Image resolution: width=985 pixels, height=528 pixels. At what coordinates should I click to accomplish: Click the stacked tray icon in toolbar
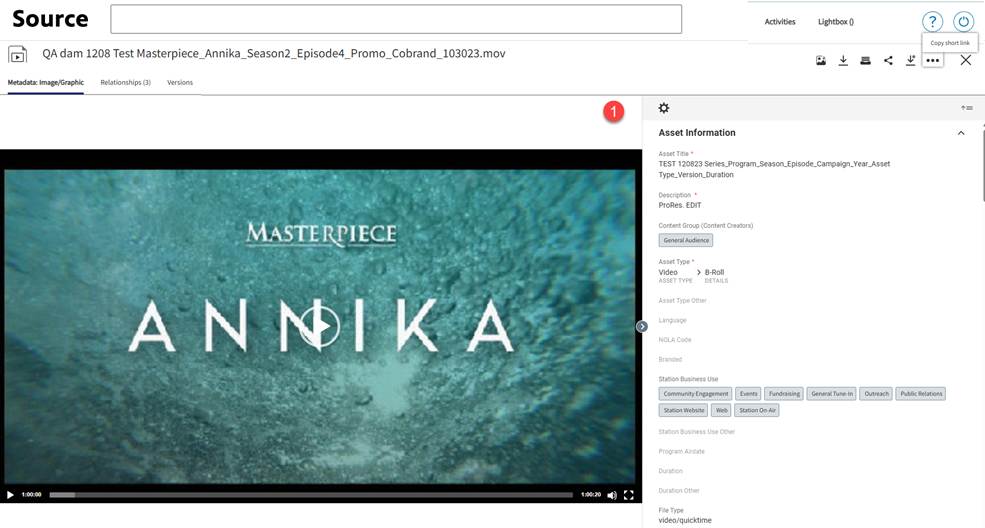coord(865,60)
